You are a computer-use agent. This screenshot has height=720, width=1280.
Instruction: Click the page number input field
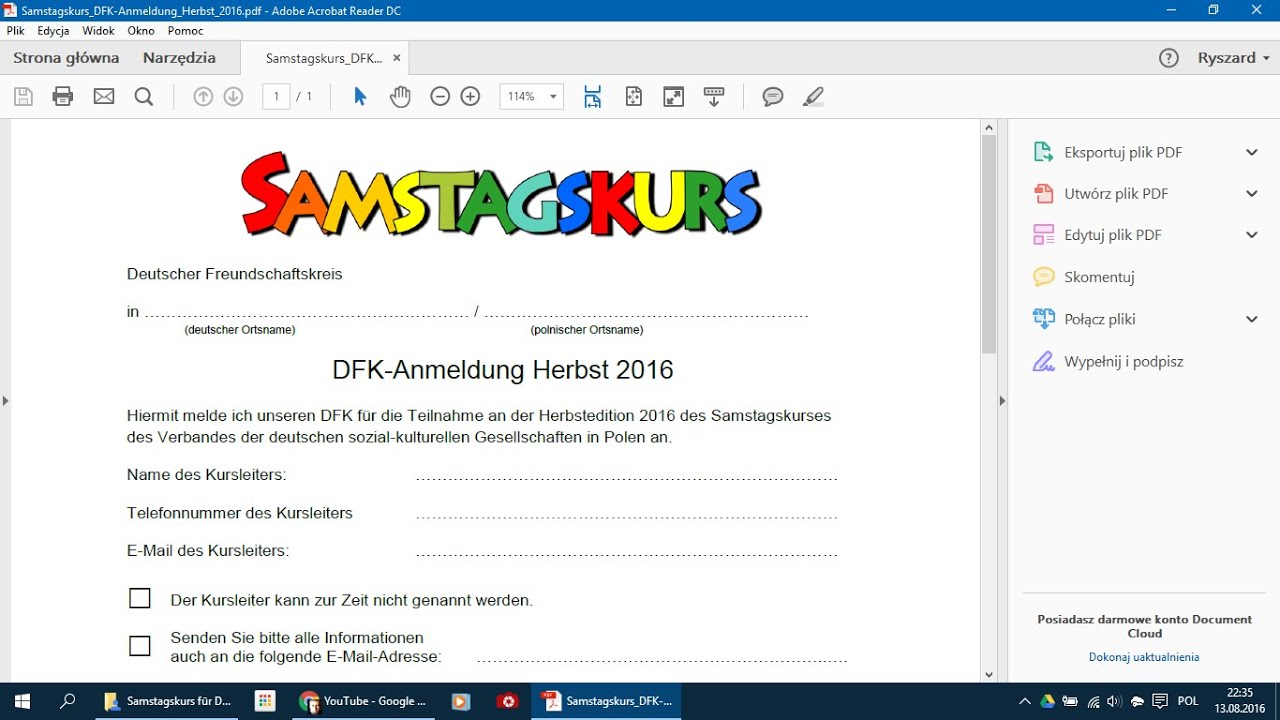click(276, 97)
